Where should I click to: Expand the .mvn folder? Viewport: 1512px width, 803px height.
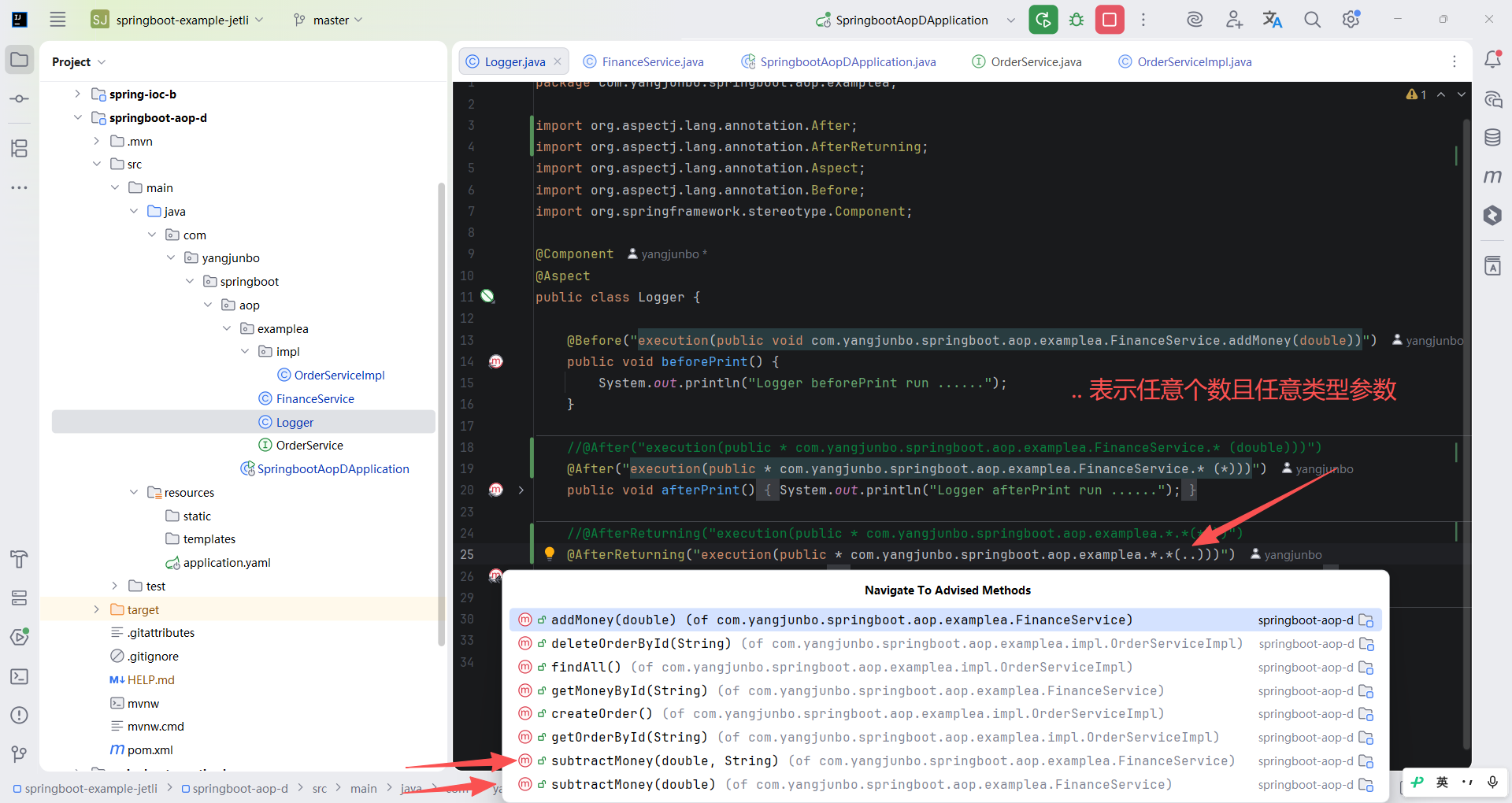point(96,141)
